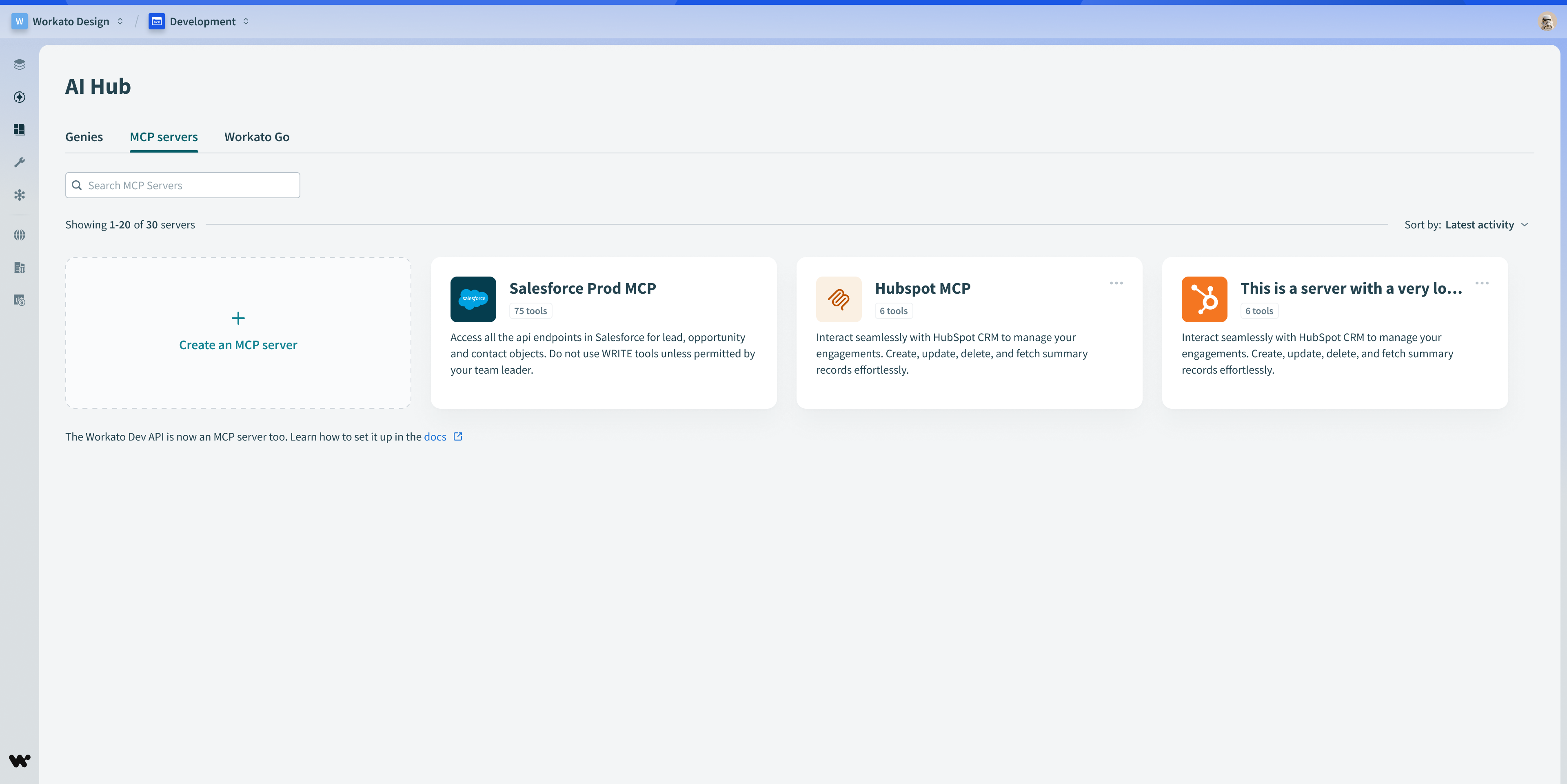This screenshot has height=784, width=1567.
Task: Click the AI sparkle sidebar icon
Action: pos(20,97)
